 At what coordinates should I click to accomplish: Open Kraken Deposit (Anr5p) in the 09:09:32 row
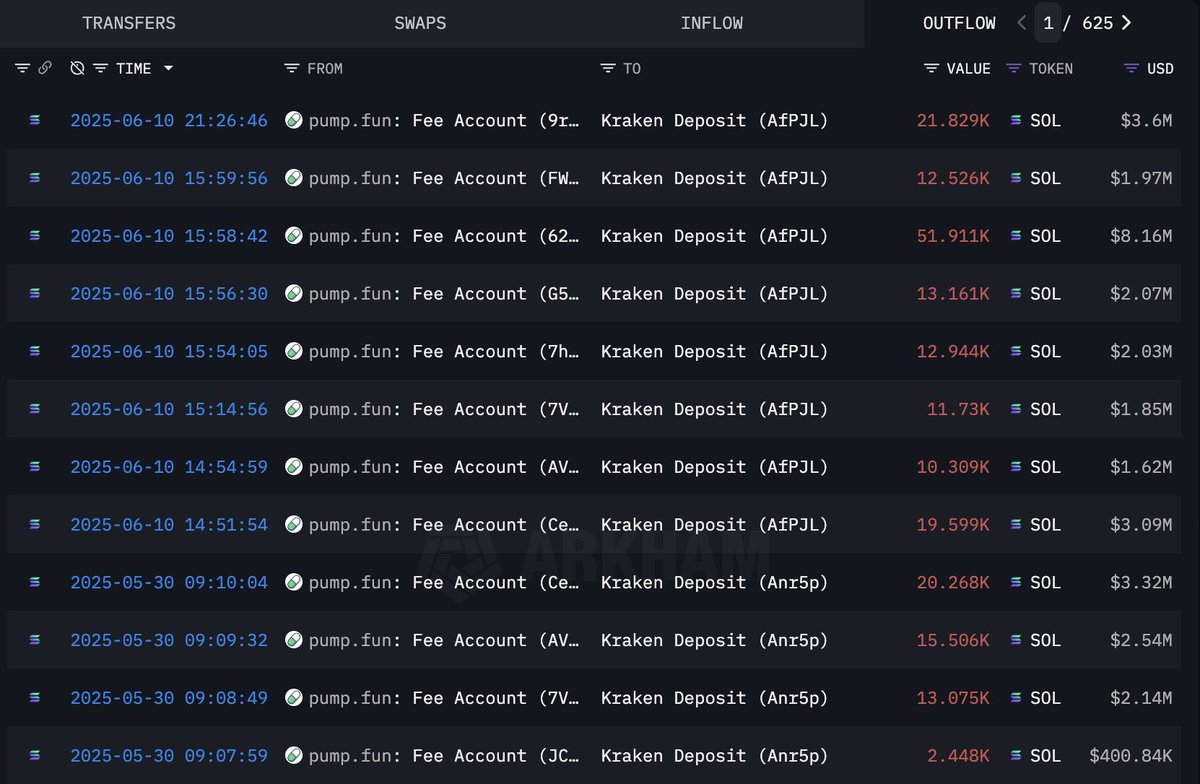(x=715, y=640)
